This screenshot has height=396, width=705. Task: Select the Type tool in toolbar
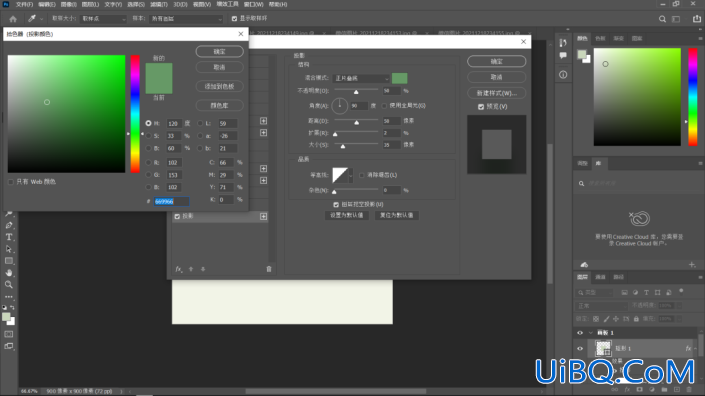pyautogui.click(x=9, y=237)
